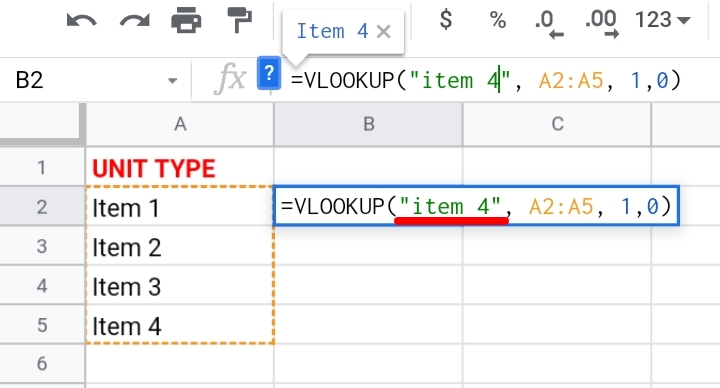This screenshot has width=720, height=388.
Task: Select the UNIT TYPE cell
Action: point(180,167)
